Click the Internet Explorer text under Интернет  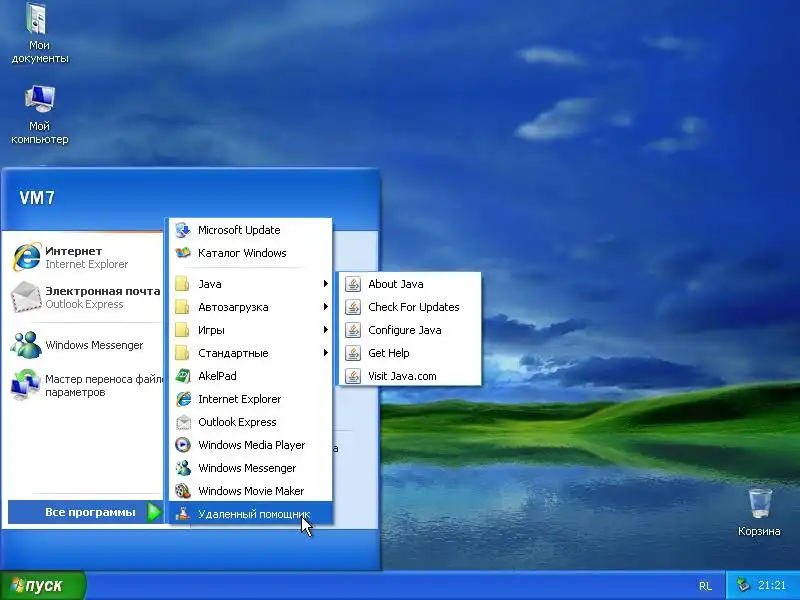point(87,264)
